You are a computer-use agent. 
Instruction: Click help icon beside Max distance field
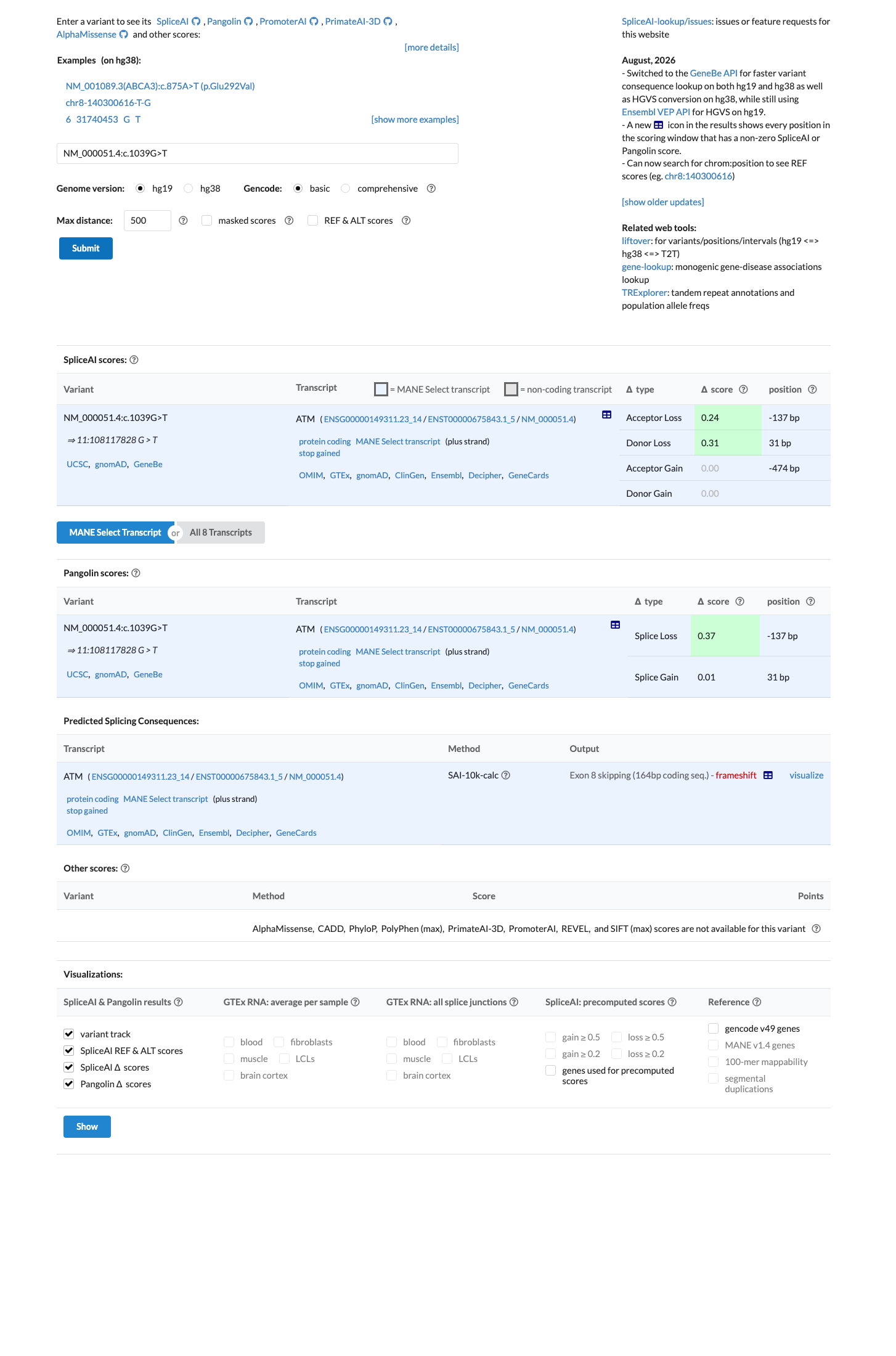coord(183,221)
